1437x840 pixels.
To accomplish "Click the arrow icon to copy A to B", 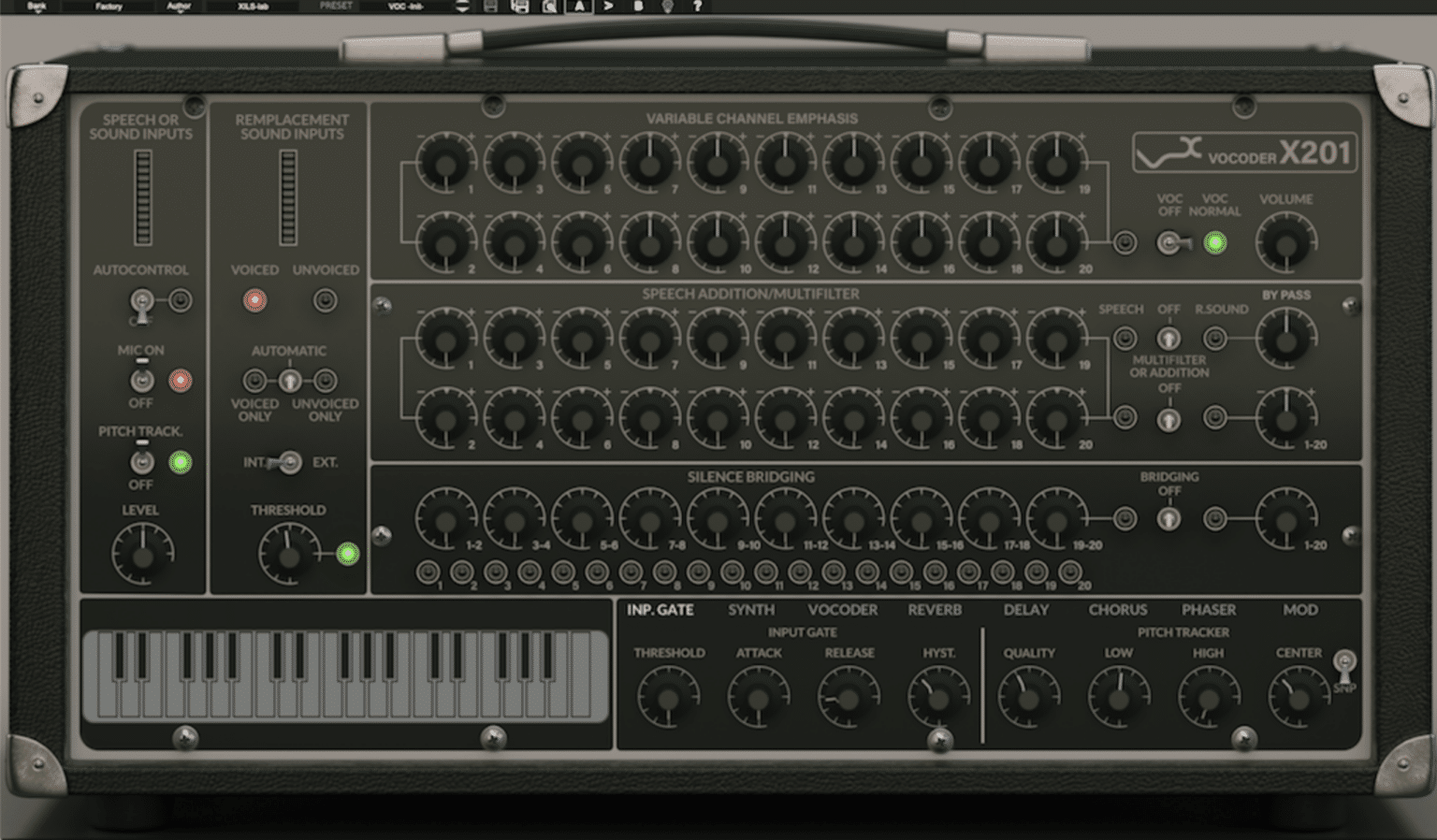I will point(609,7).
